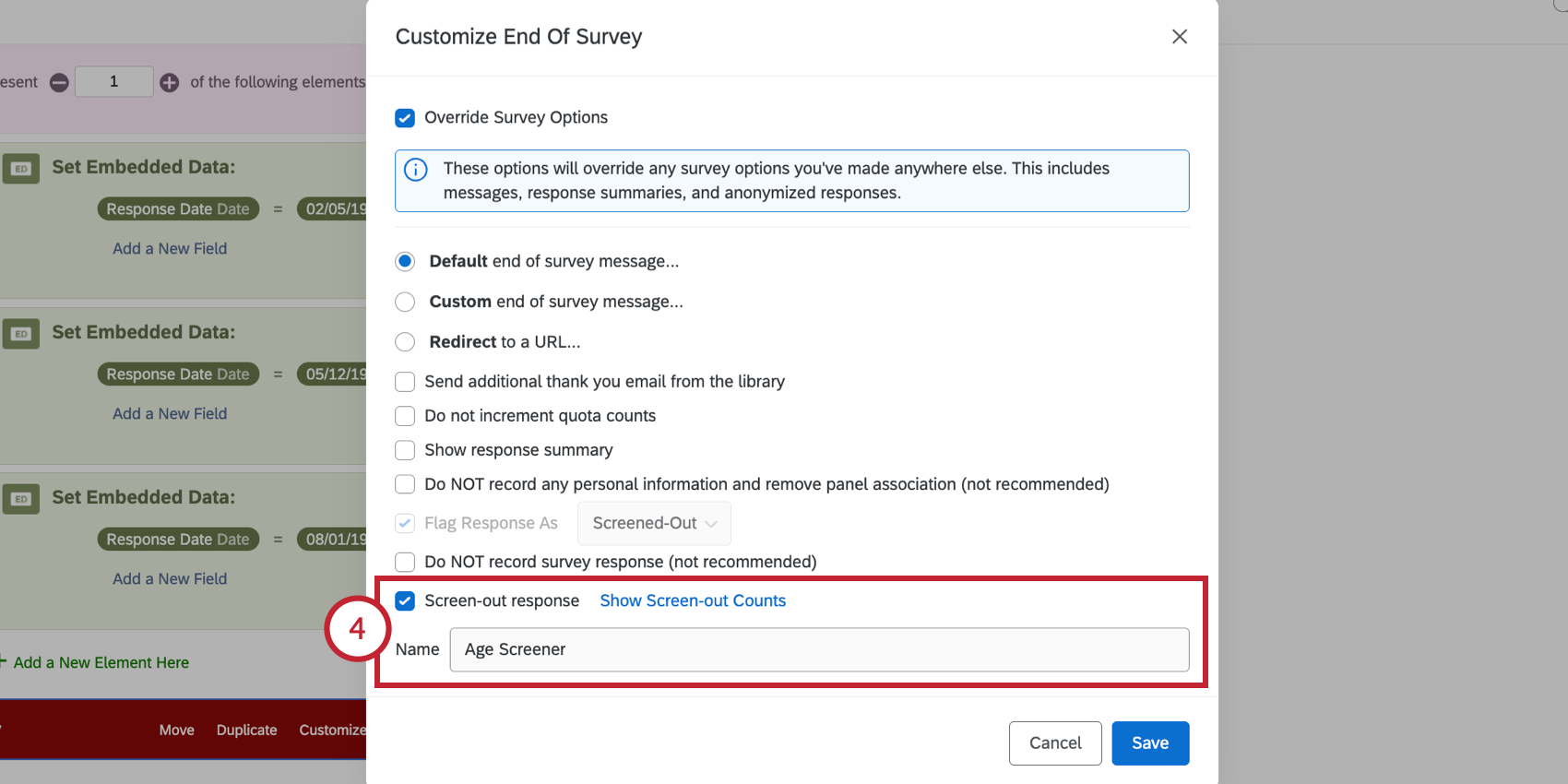Click the Name field containing Age Screener
The width and height of the screenshot is (1568, 784).
(x=819, y=649)
